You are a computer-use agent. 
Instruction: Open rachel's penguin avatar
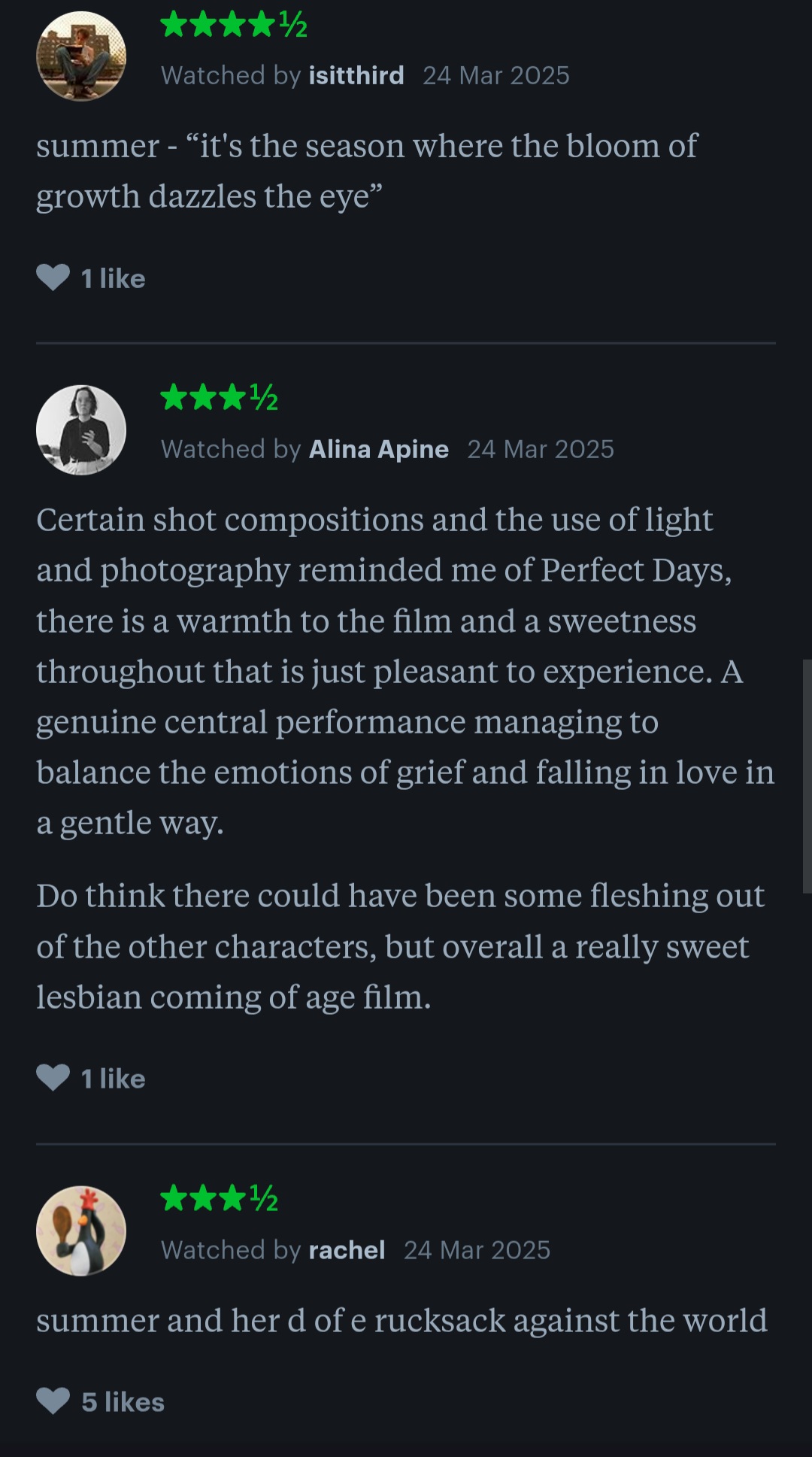point(81,1231)
